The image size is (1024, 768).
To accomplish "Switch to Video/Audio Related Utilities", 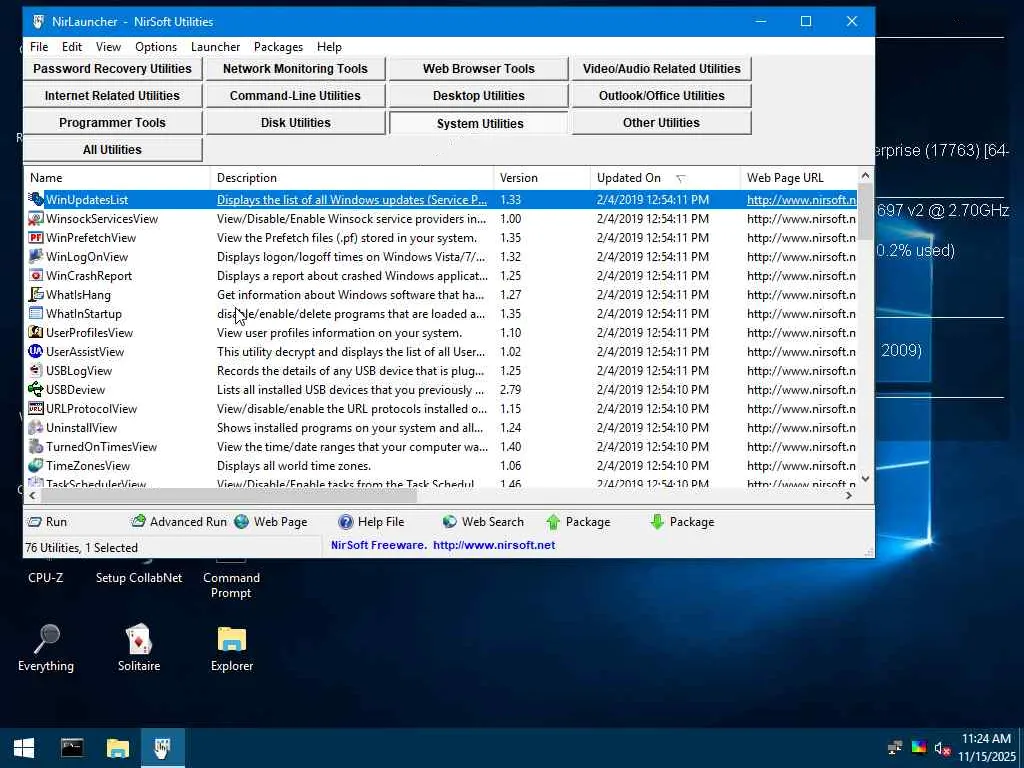I will [x=662, y=69].
